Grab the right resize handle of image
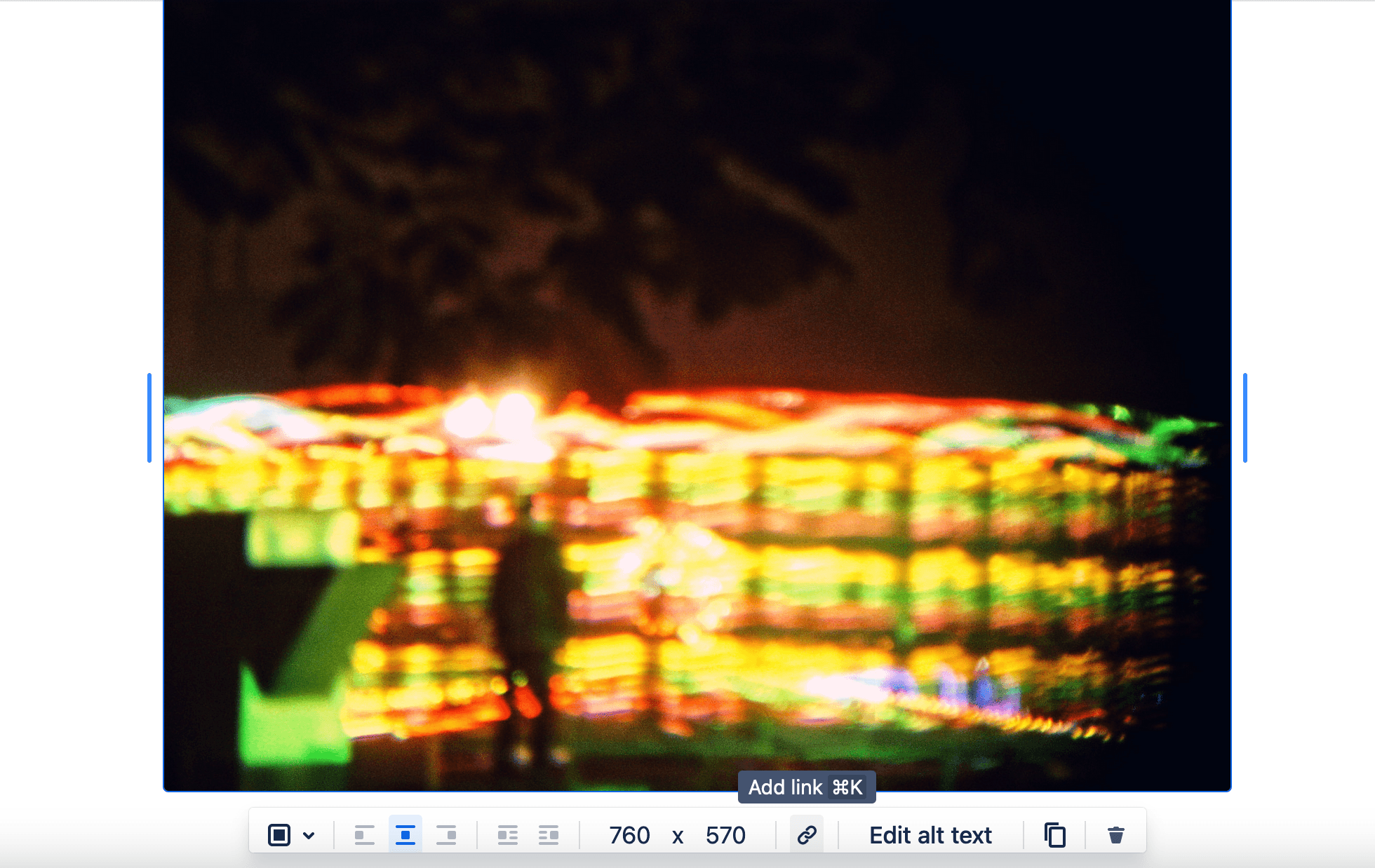This screenshot has width=1375, height=868. pos(1245,418)
